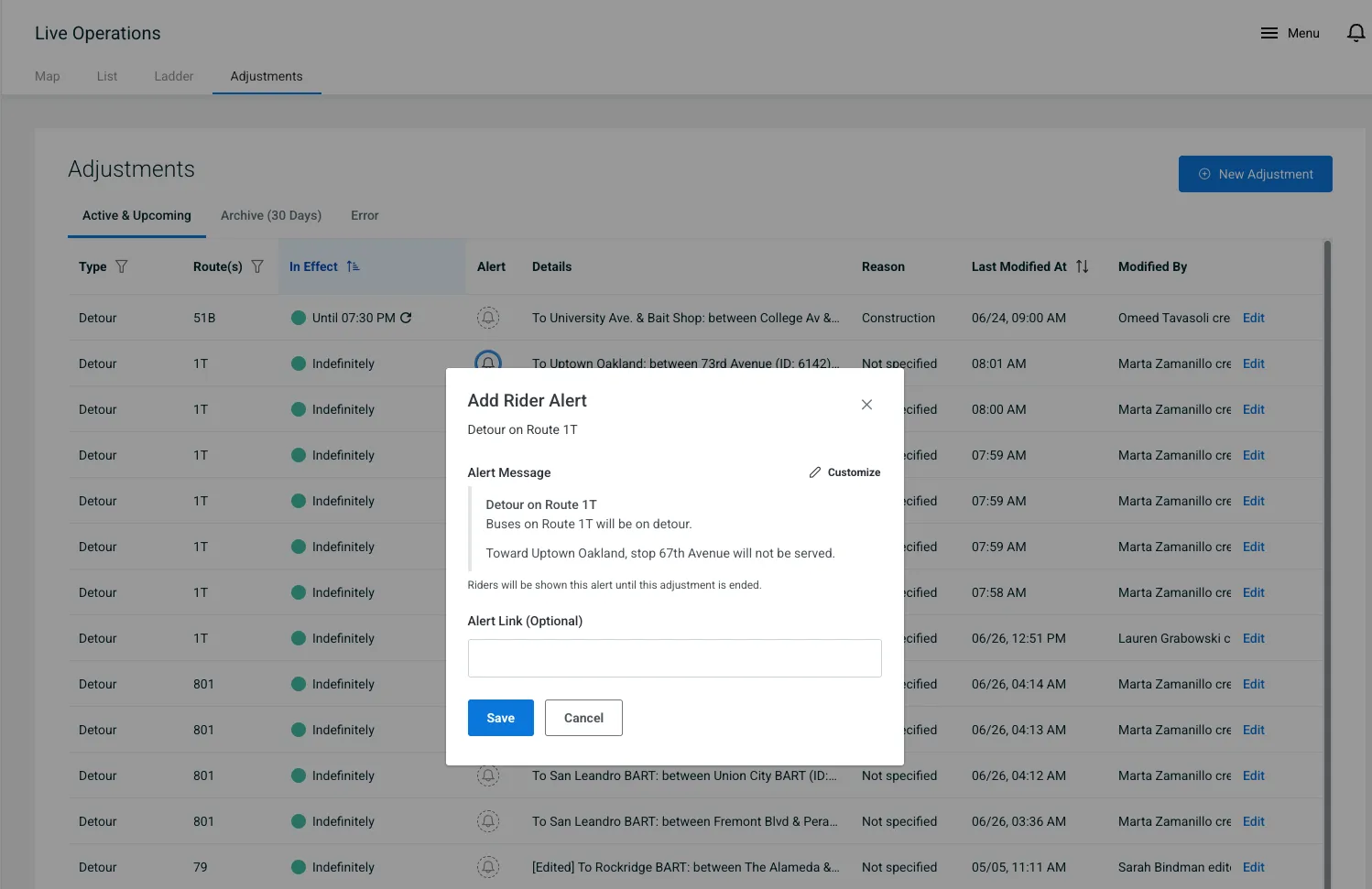1372x889 pixels.
Task: Click the Details column header
Action: [x=552, y=266]
